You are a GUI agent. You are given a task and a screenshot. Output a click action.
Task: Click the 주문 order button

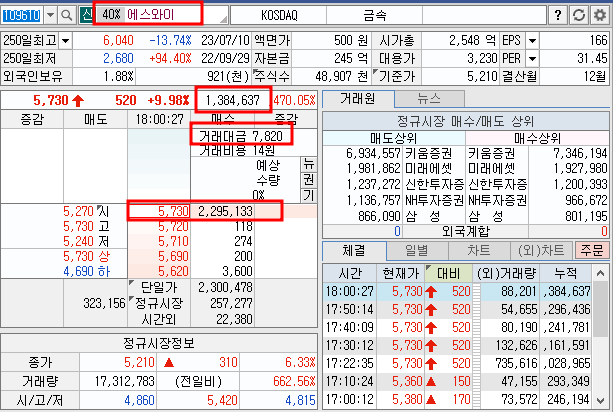(592, 251)
